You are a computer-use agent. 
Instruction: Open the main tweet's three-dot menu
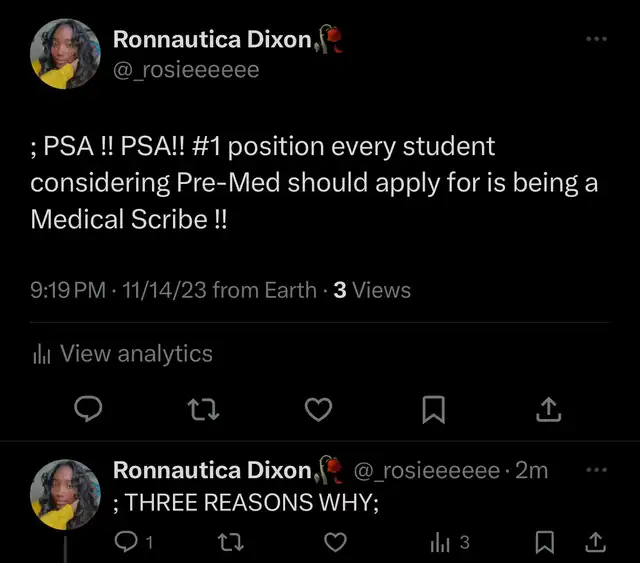(x=596, y=39)
